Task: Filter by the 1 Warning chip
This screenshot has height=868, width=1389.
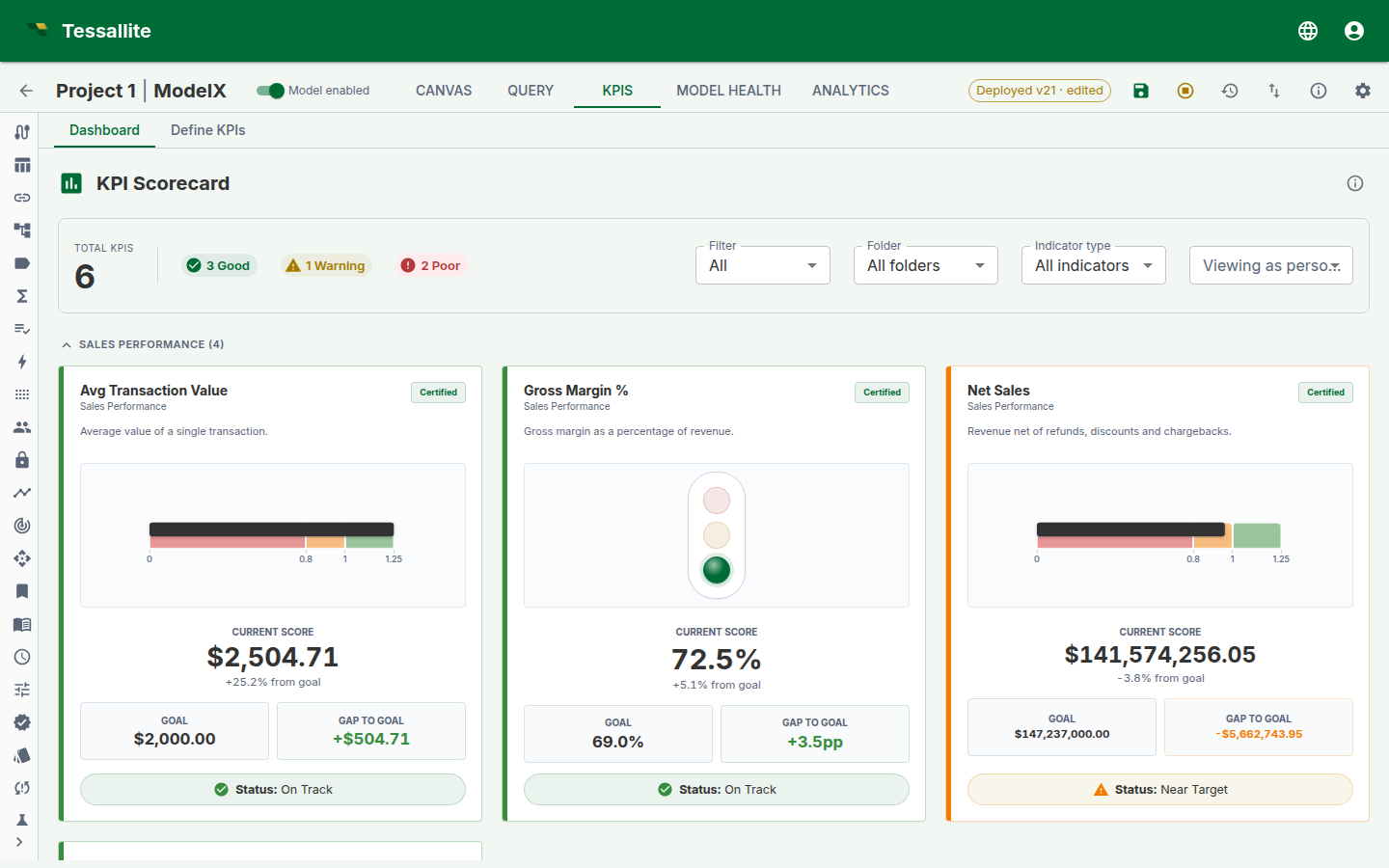Action: point(326,265)
